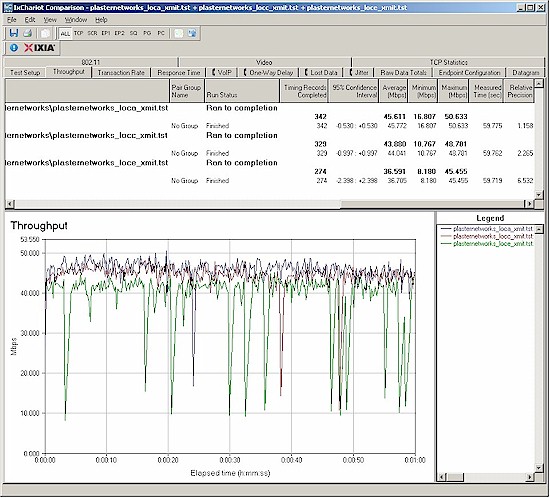Click the average value 36.705
The width and height of the screenshot is (550, 498).
(397, 180)
